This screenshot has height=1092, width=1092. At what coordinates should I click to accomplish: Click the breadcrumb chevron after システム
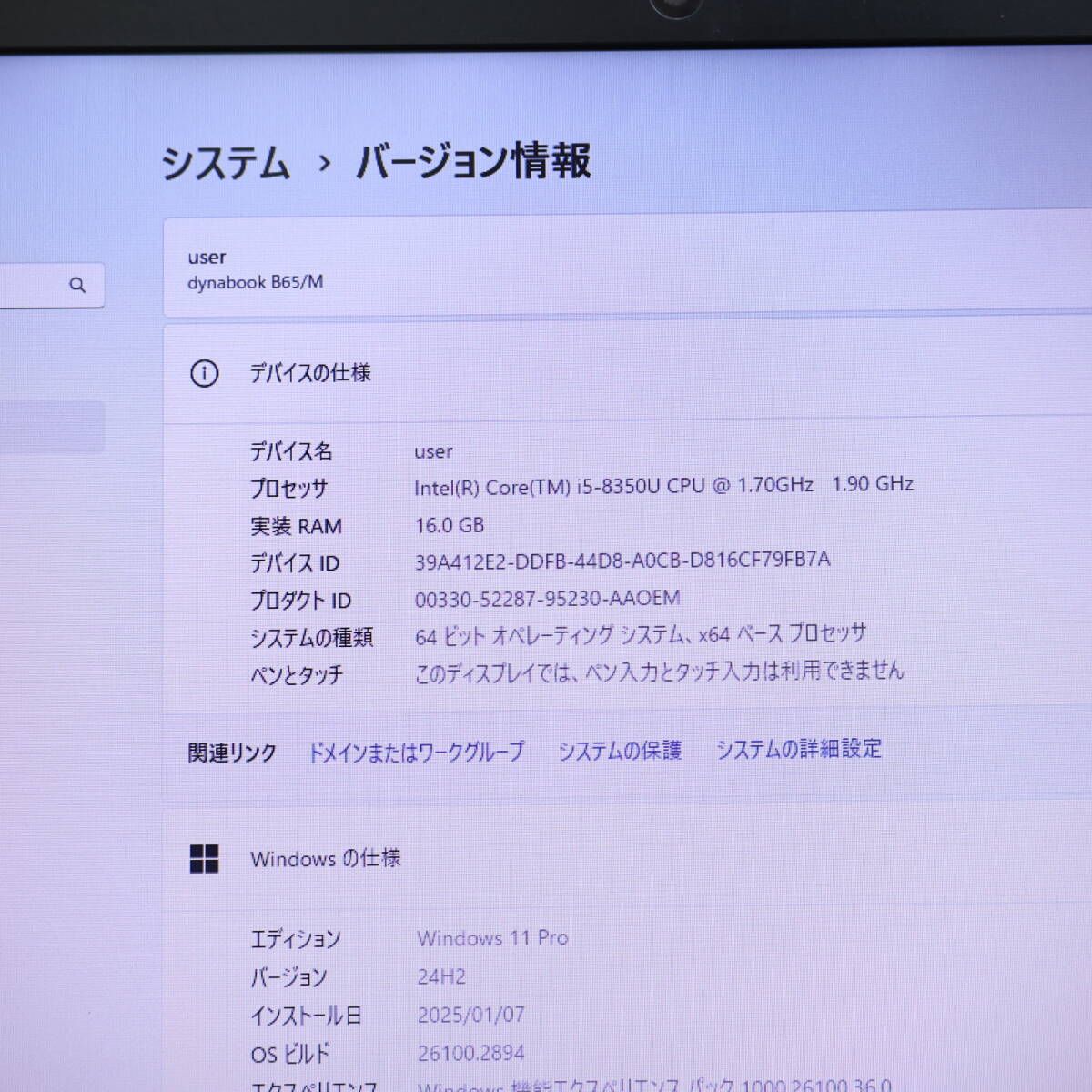coord(325,165)
